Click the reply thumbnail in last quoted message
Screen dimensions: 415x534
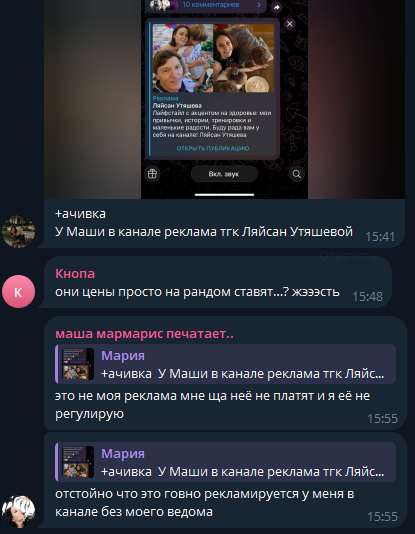click(x=78, y=462)
